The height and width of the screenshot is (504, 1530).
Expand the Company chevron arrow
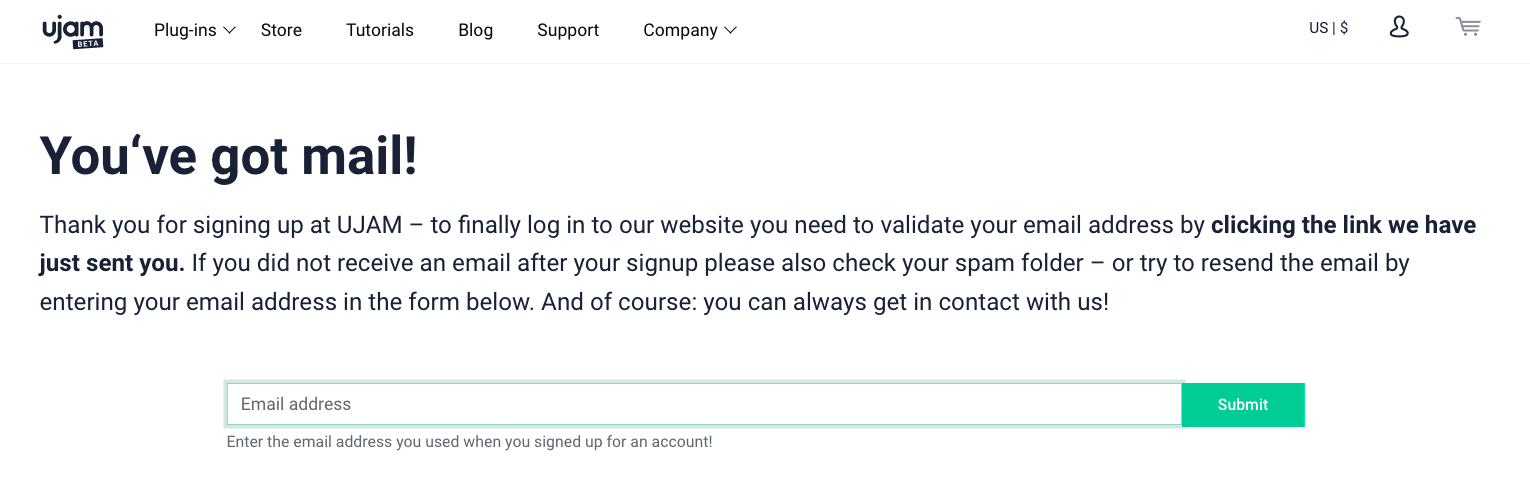[730, 31]
